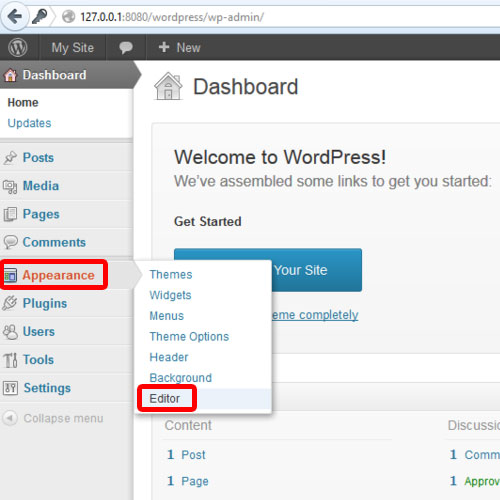
Task: Open the Media menu
Action: (x=41, y=186)
